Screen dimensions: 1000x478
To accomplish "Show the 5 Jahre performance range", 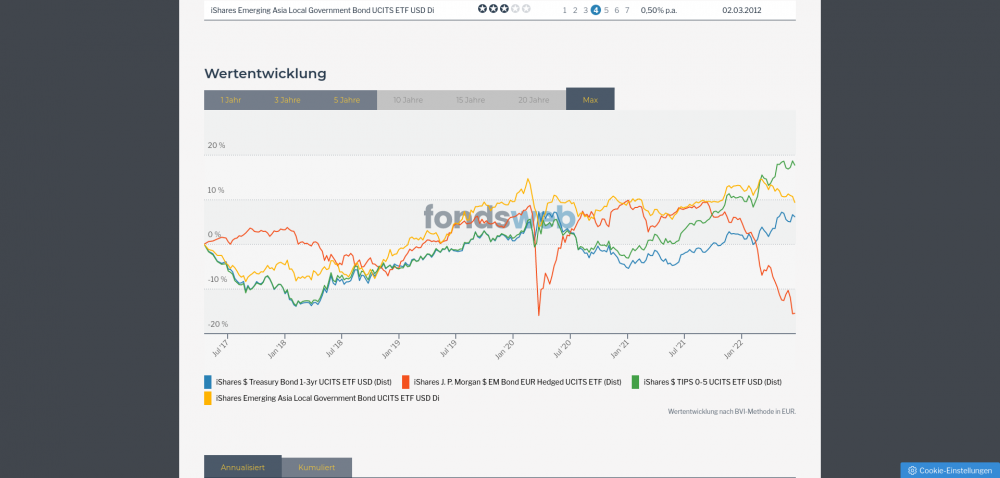I will (x=347, y=100).
